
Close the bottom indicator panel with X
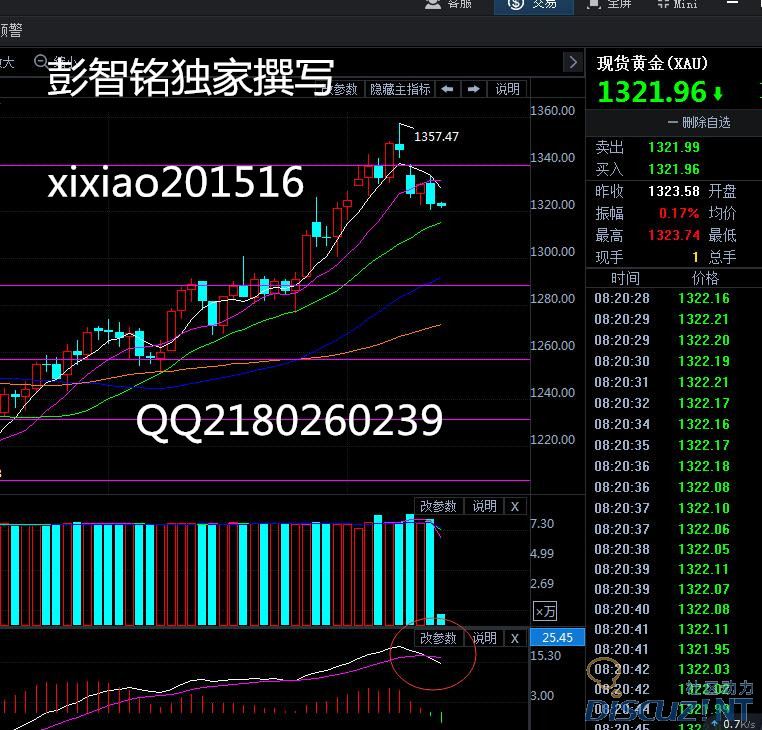[x=514, y=637]
